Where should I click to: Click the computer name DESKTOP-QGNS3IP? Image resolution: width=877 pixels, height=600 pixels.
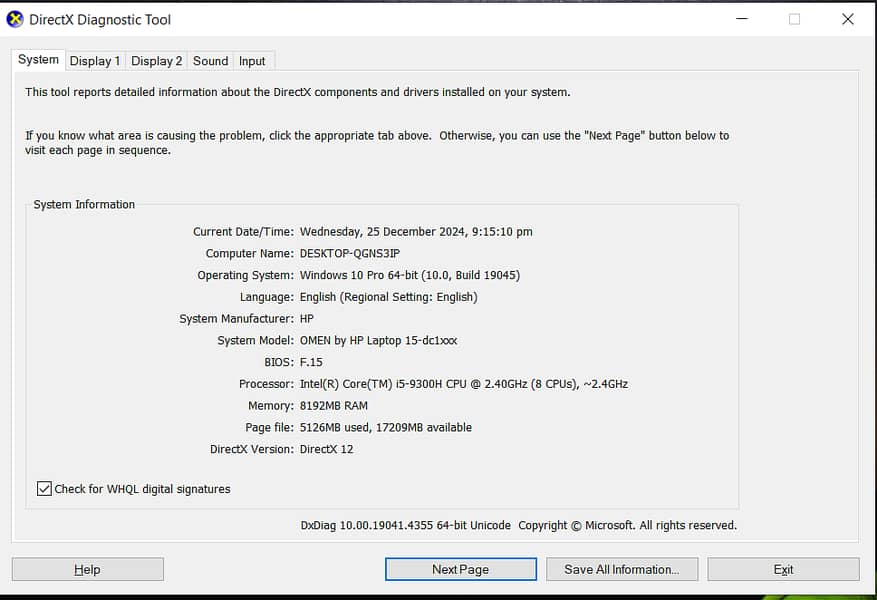click(x=349, y=253)
